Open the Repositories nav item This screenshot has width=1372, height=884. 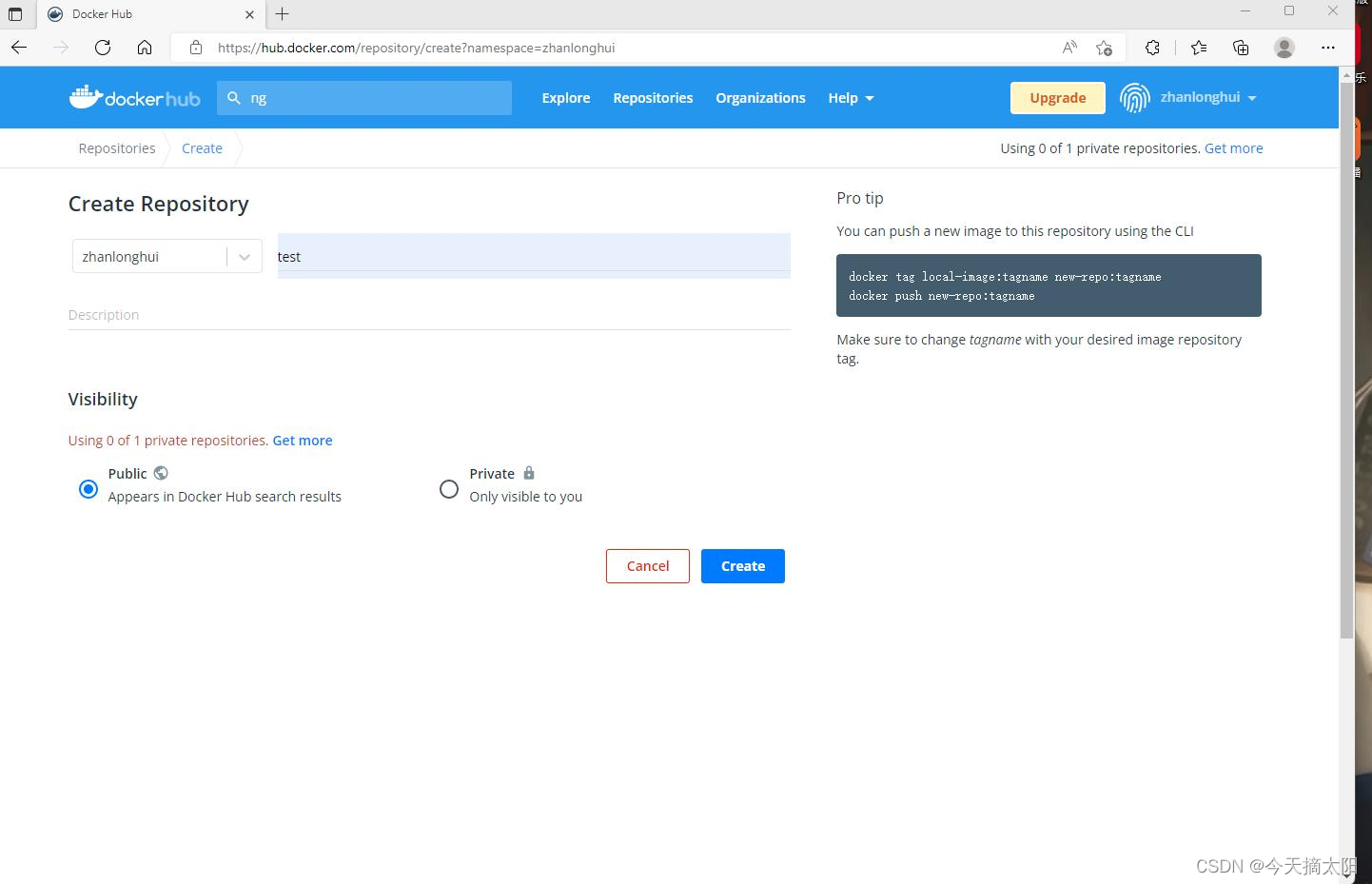[653, 98]
